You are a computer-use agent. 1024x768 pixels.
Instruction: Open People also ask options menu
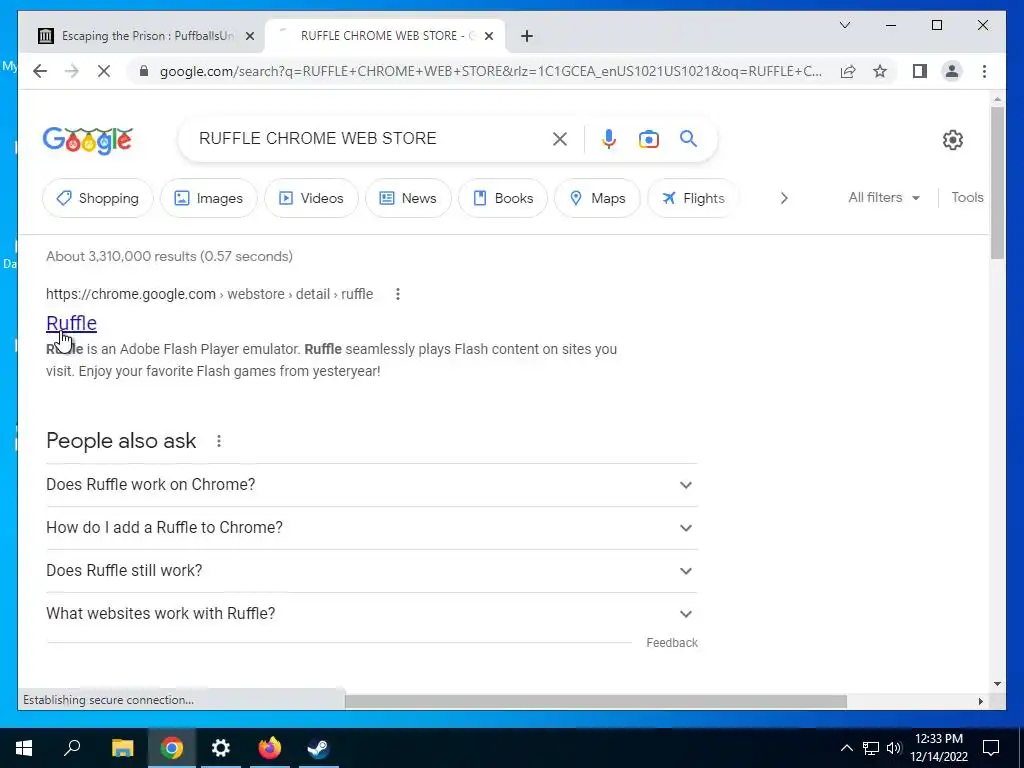click(219, 441)
